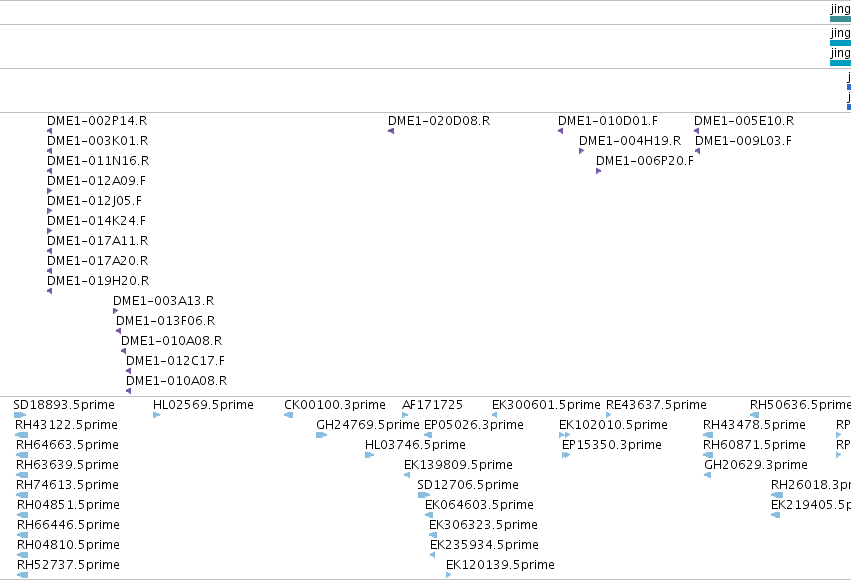
Task: Click the EK235934.5prime EST label
Action: coord(485,545)
